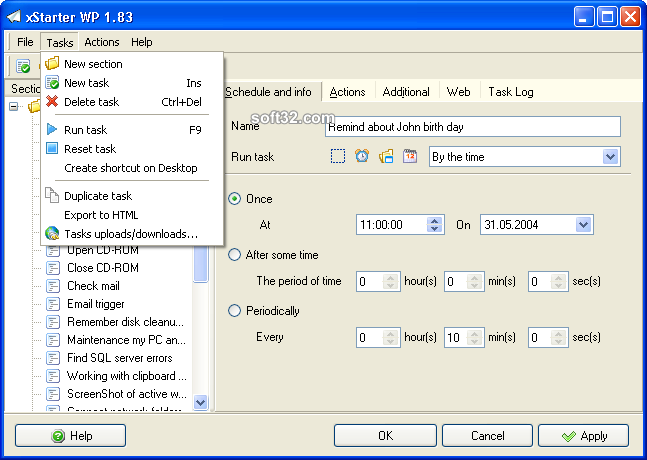Select the folder event Run task icon
647x460 pixels.
coord(386,156)
